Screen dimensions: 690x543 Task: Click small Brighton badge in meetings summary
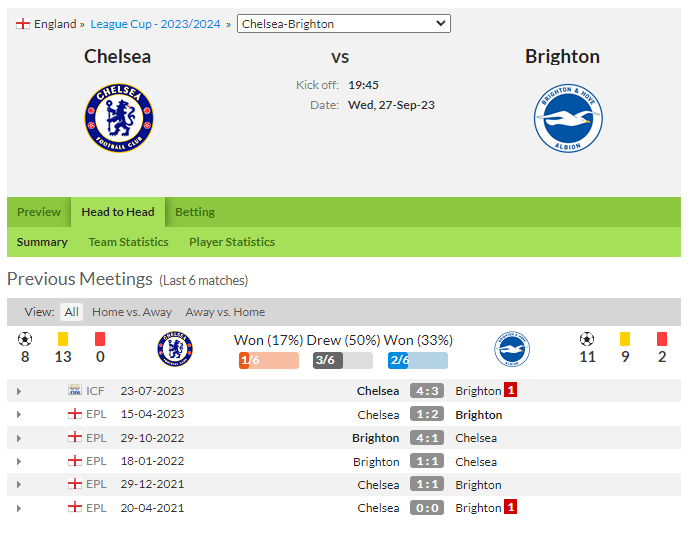[x=511, y=349]
